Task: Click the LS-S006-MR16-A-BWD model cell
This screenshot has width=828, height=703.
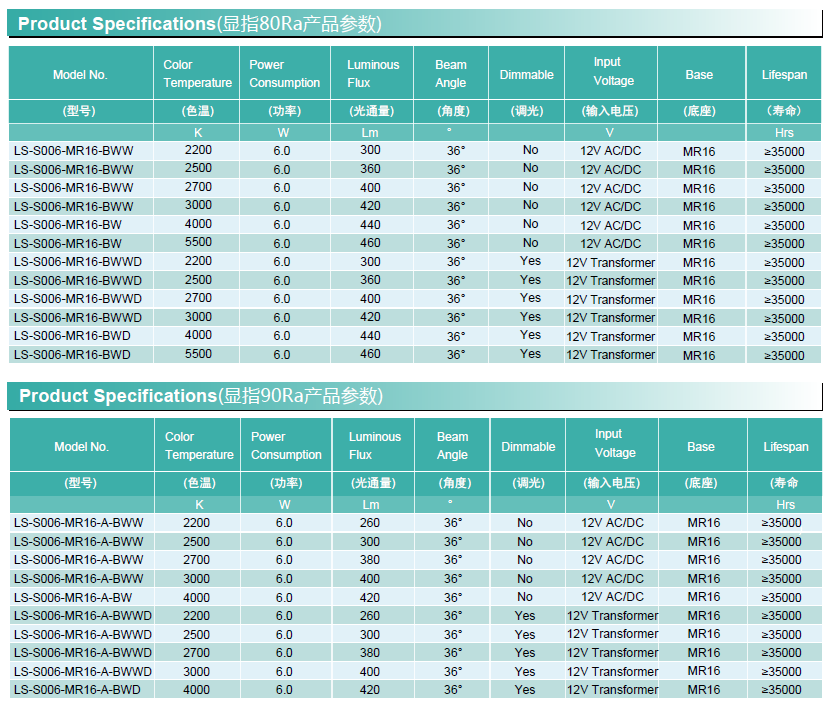Action: point(77,690)
